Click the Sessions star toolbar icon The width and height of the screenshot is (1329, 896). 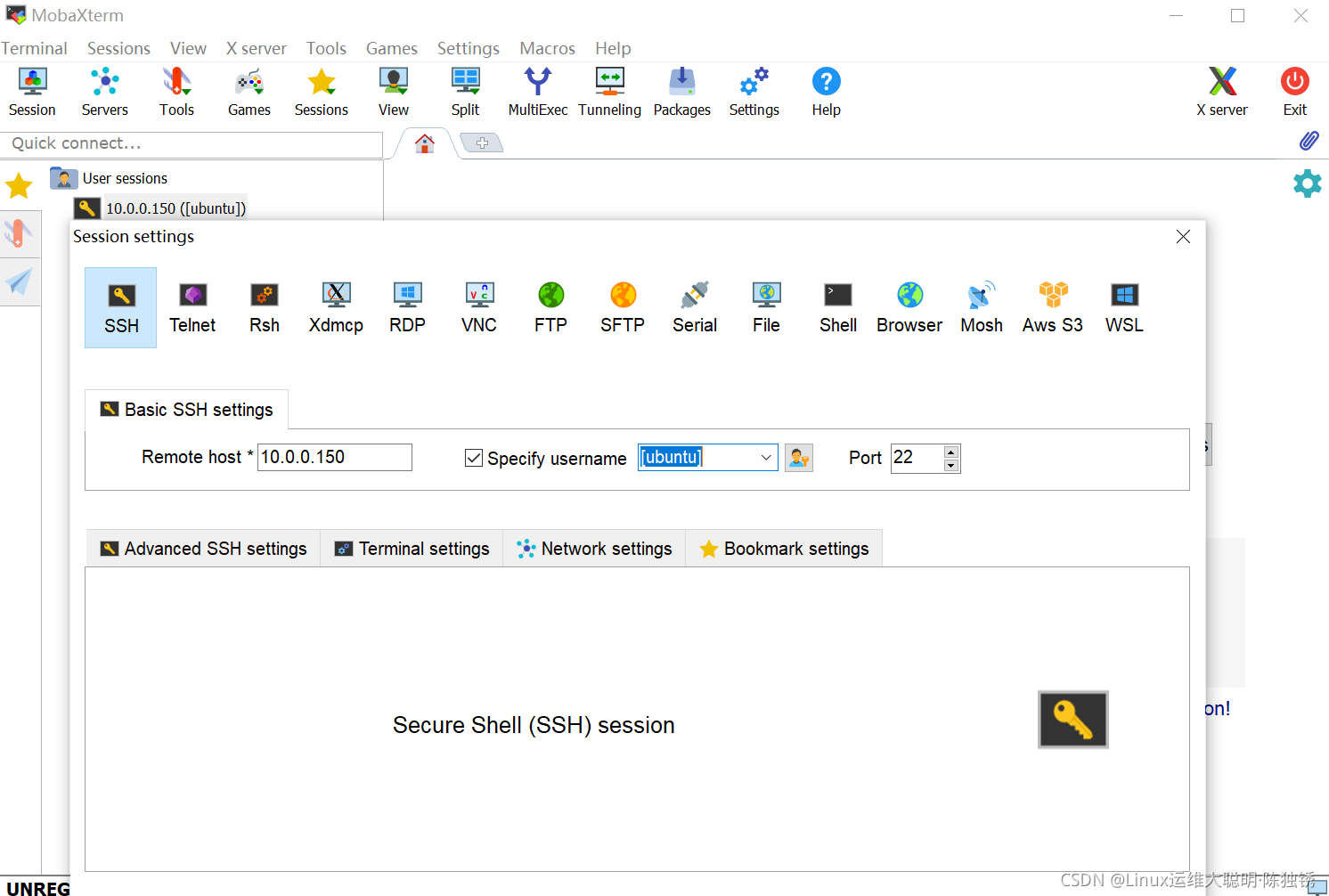(x=322, y=92)
